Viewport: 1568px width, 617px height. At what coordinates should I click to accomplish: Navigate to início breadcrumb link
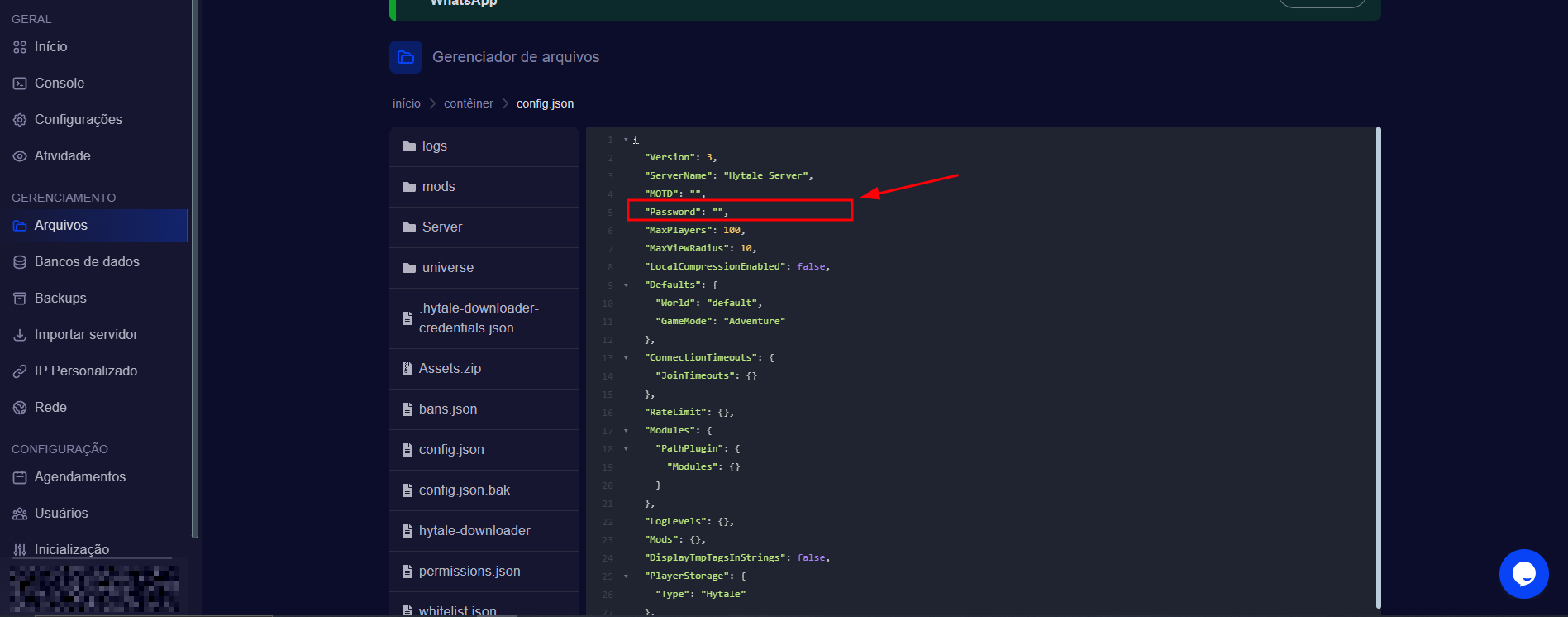point(406,103)
